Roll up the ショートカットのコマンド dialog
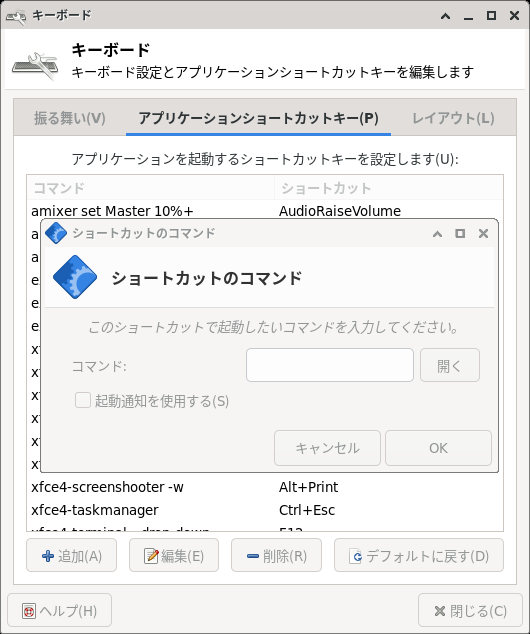 click(437, 234)
